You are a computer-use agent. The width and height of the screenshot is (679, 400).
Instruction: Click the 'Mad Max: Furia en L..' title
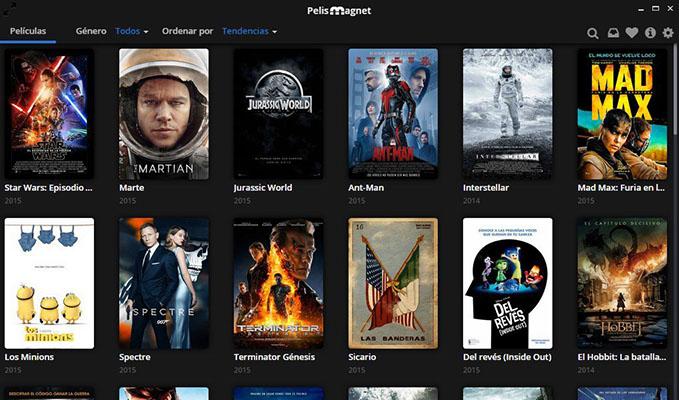click(x=621, y=188)
